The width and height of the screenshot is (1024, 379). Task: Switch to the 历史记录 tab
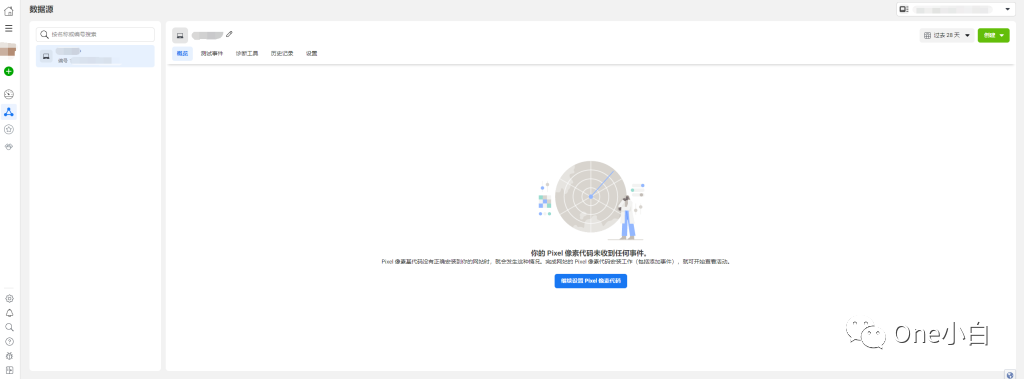pyautogui.click(x=282, y=54)
